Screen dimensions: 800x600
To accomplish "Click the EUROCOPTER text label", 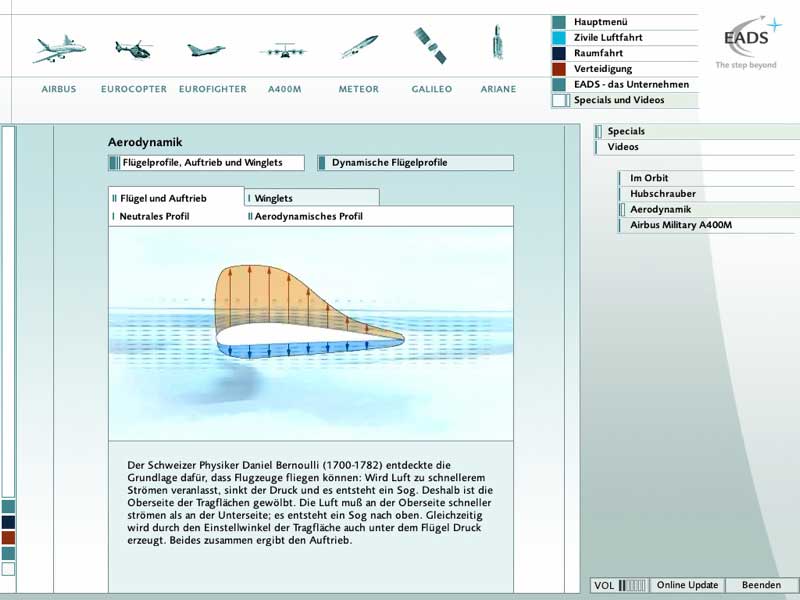I will (x=134, y=89).
